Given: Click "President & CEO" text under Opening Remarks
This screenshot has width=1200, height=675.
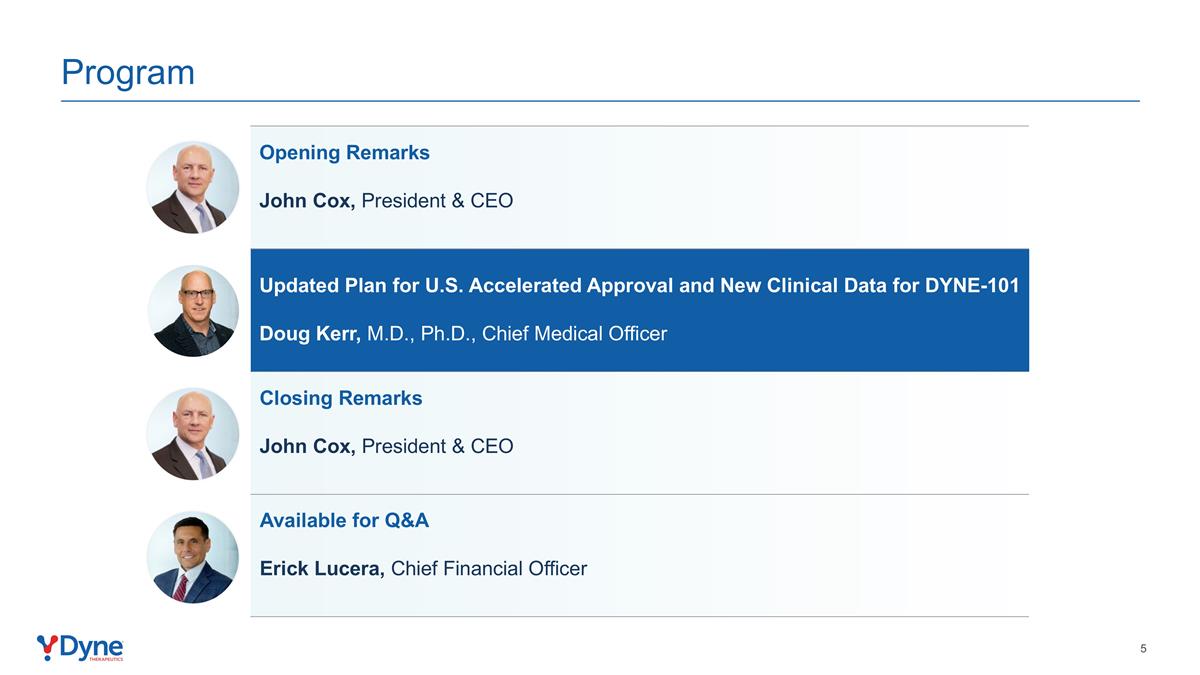Looking at the screenshot, I should pos(437,201).
